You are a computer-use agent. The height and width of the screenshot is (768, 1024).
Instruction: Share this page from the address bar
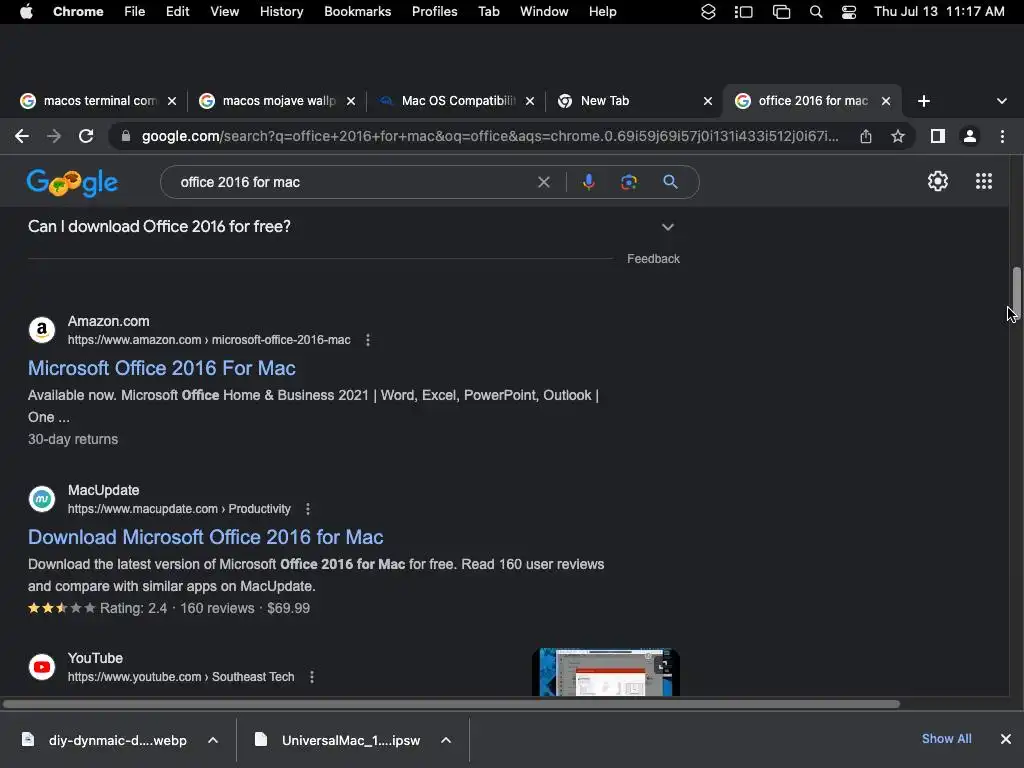coord(866,136)
